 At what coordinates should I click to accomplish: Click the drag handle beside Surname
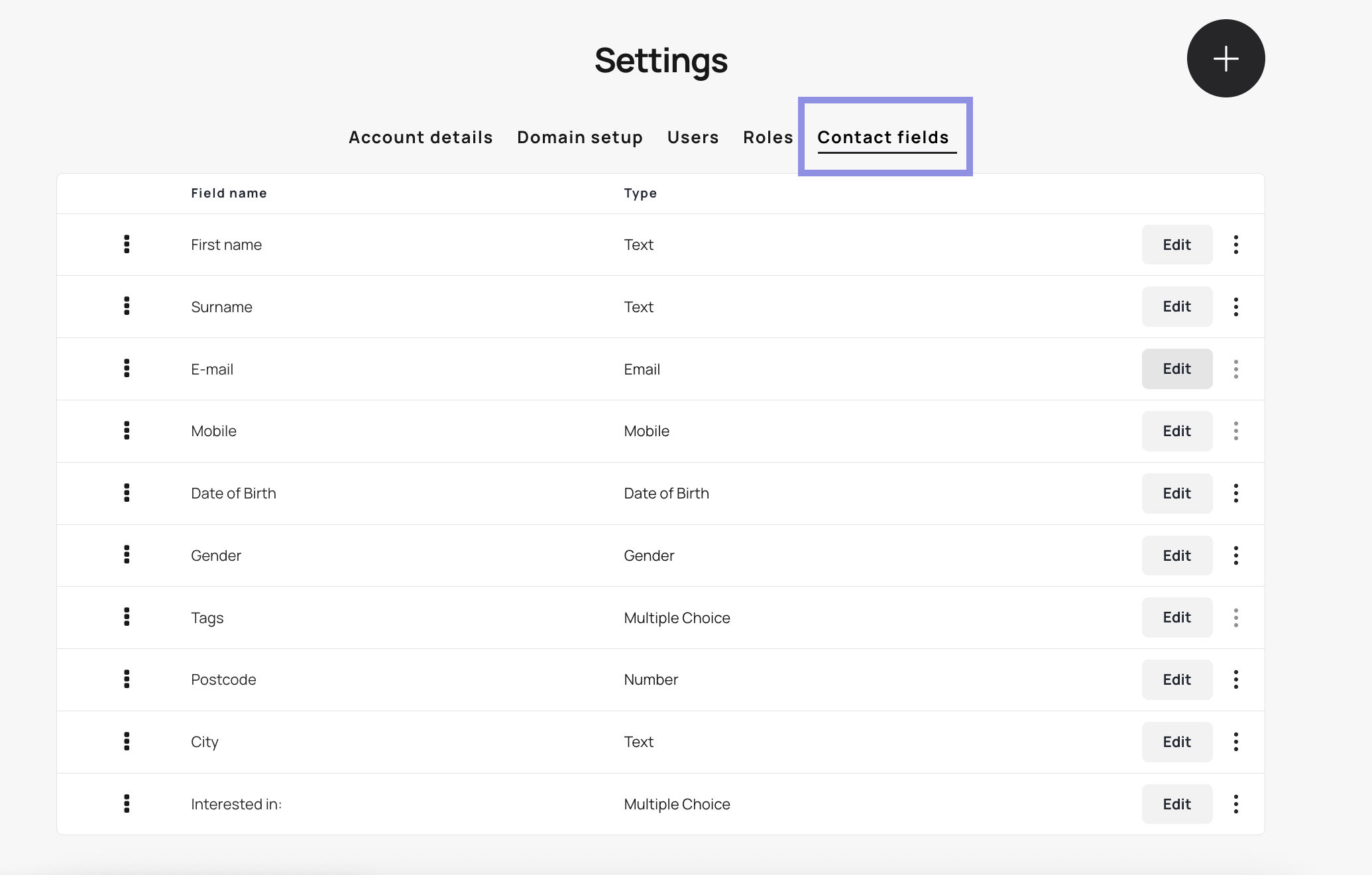tap(127, 306)
